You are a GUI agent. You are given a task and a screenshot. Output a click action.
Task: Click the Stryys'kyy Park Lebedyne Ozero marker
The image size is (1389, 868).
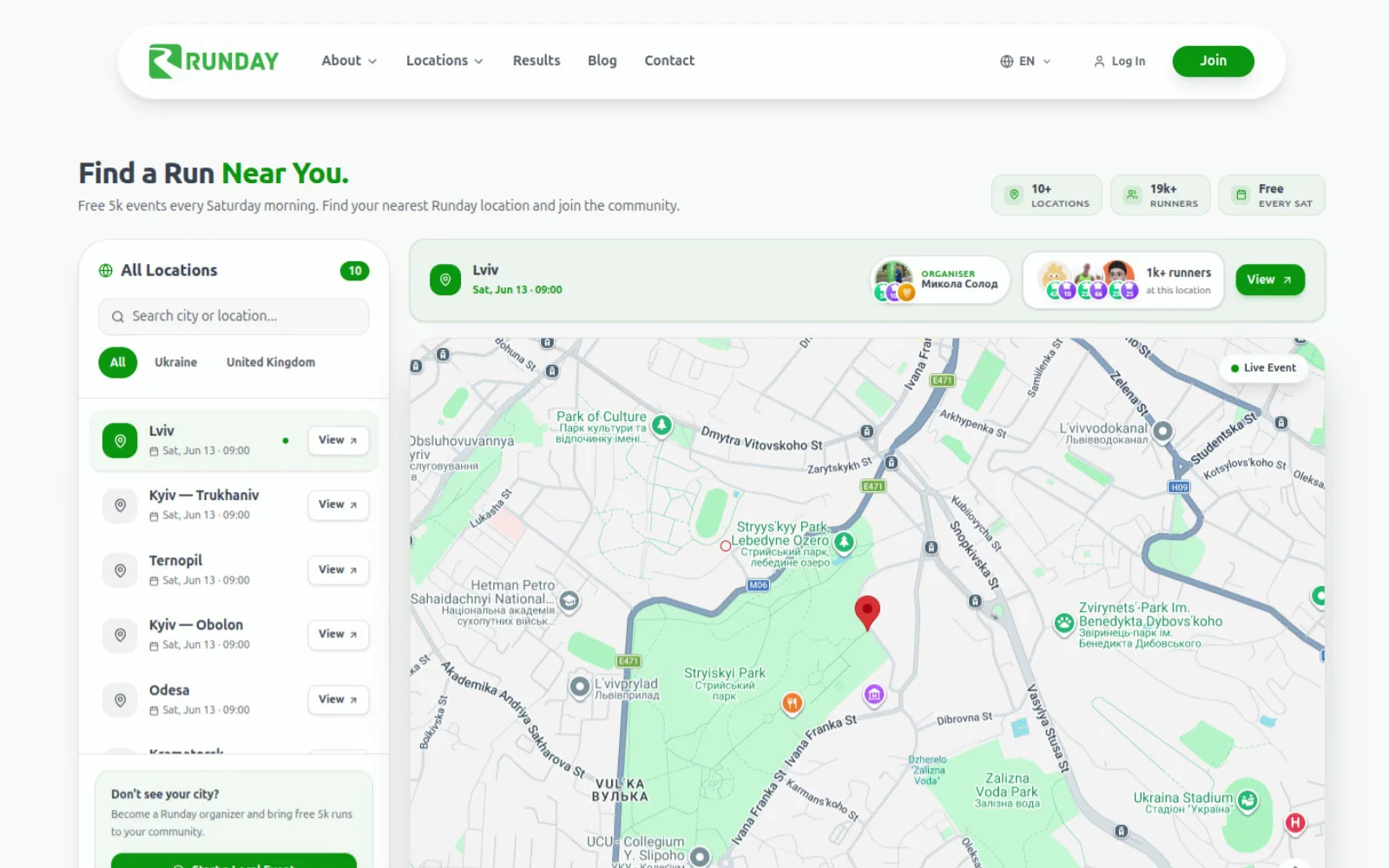844,542
